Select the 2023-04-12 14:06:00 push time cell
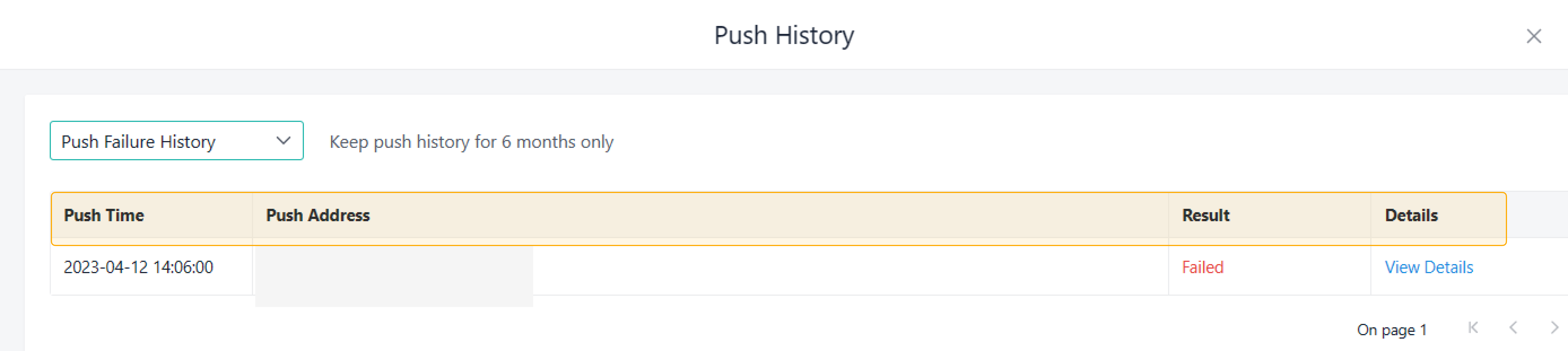 [x=138, y=267]
